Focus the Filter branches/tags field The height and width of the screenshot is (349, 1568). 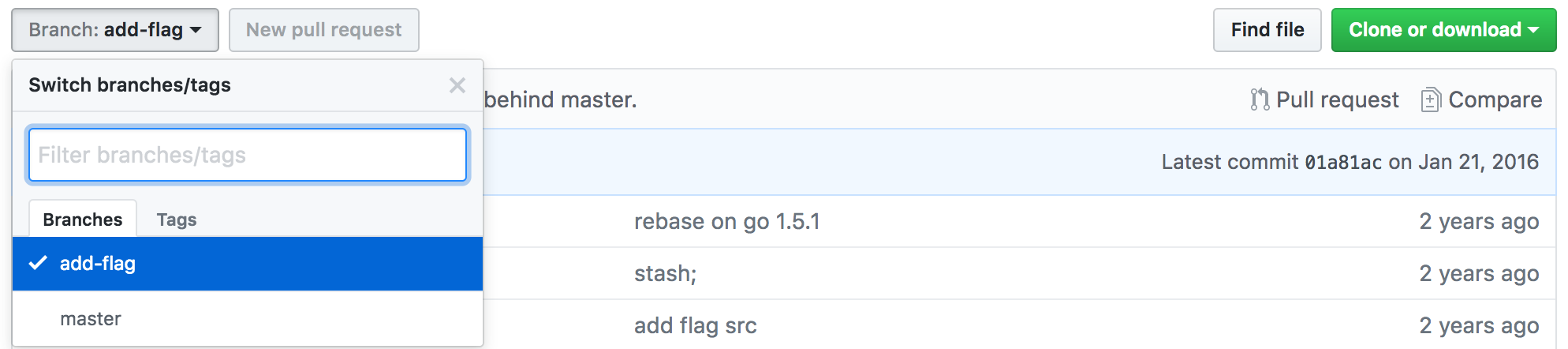pos(248,155)
